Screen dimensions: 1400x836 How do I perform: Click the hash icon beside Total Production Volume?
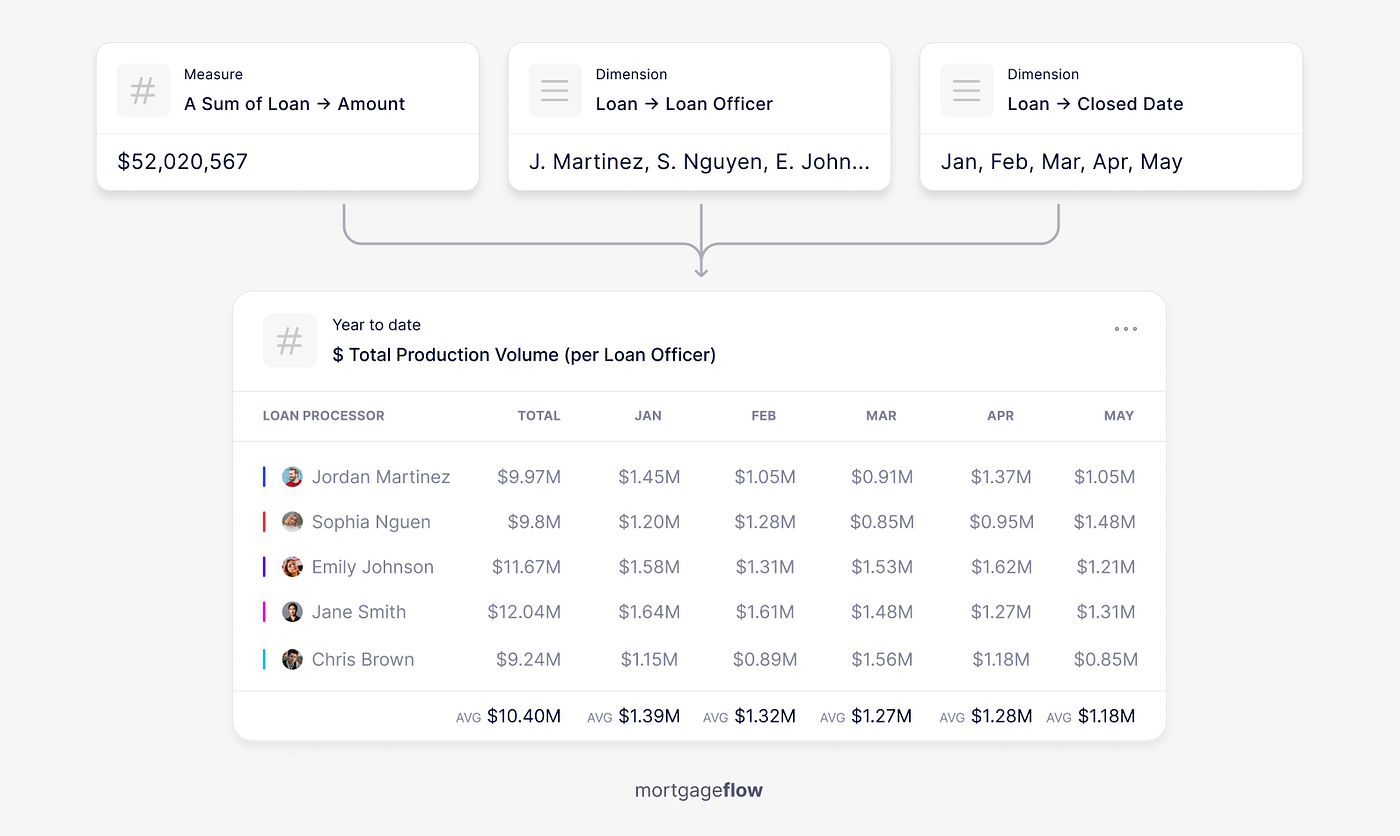click(x=290, y=341)
